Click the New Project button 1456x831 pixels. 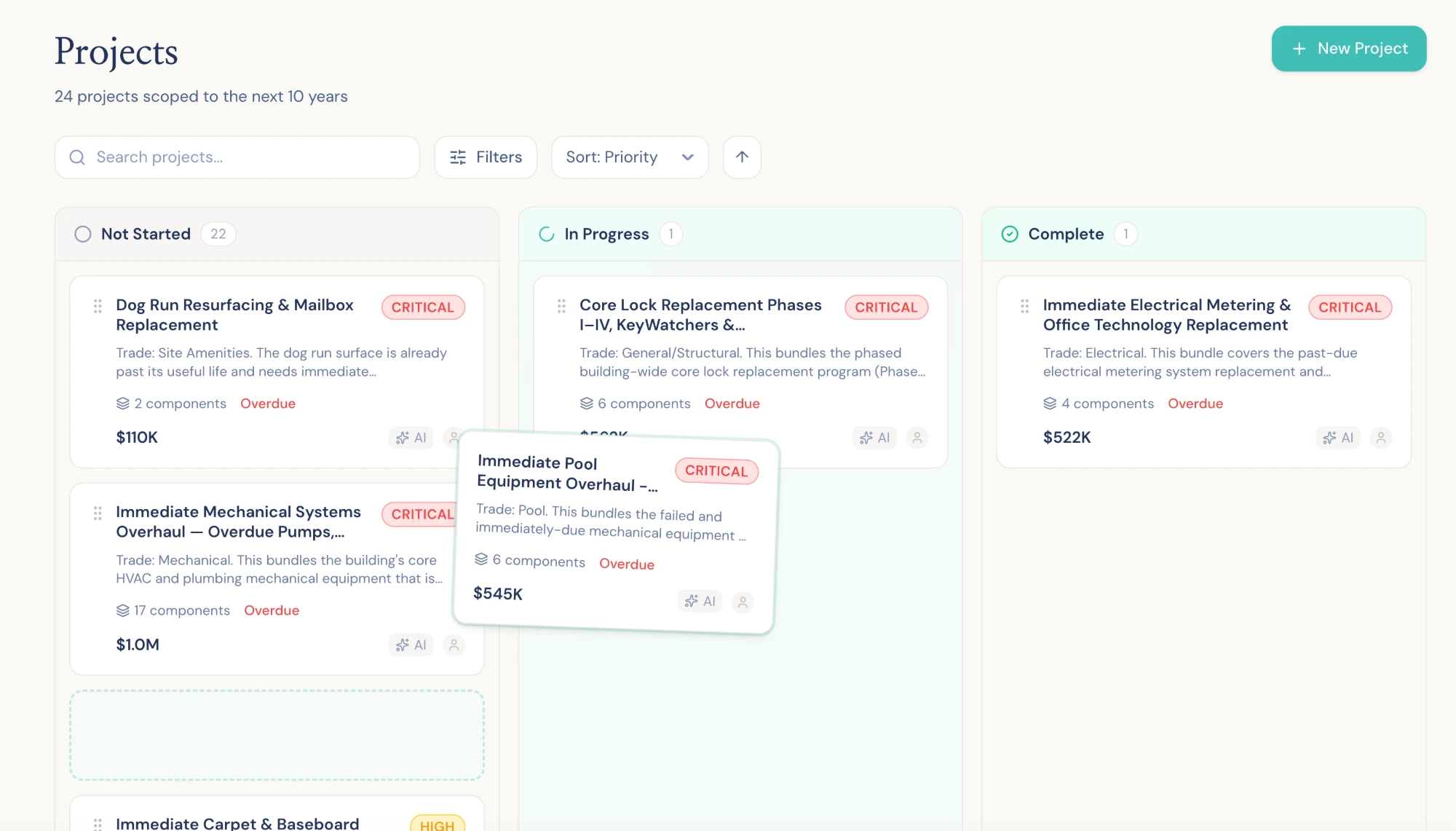[x=1348, y=49]
